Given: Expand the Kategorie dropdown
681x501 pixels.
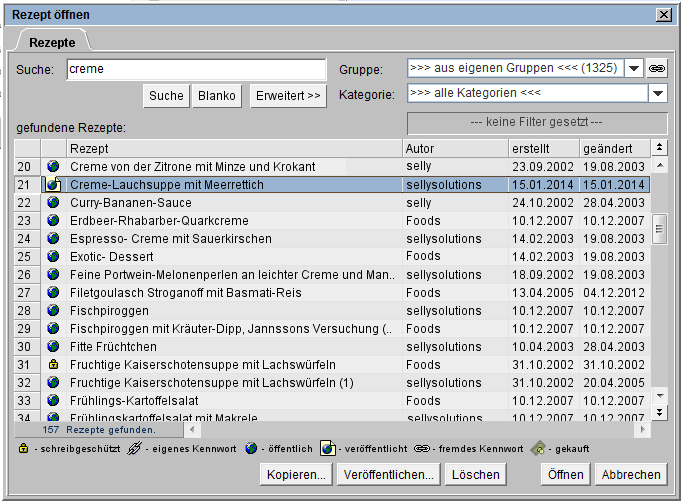Looking at the screenshot, I should click(x=658, y=94).
